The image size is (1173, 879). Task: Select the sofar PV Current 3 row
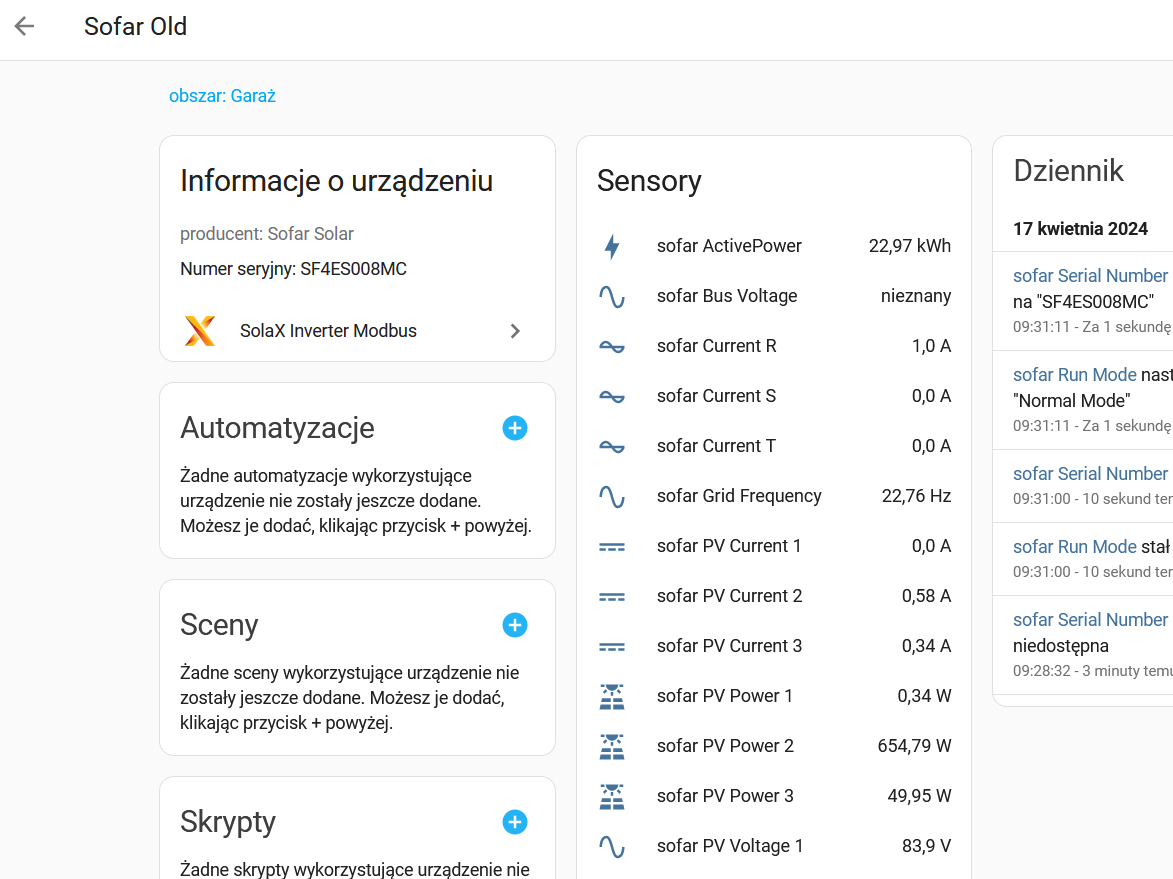(774, 646)
